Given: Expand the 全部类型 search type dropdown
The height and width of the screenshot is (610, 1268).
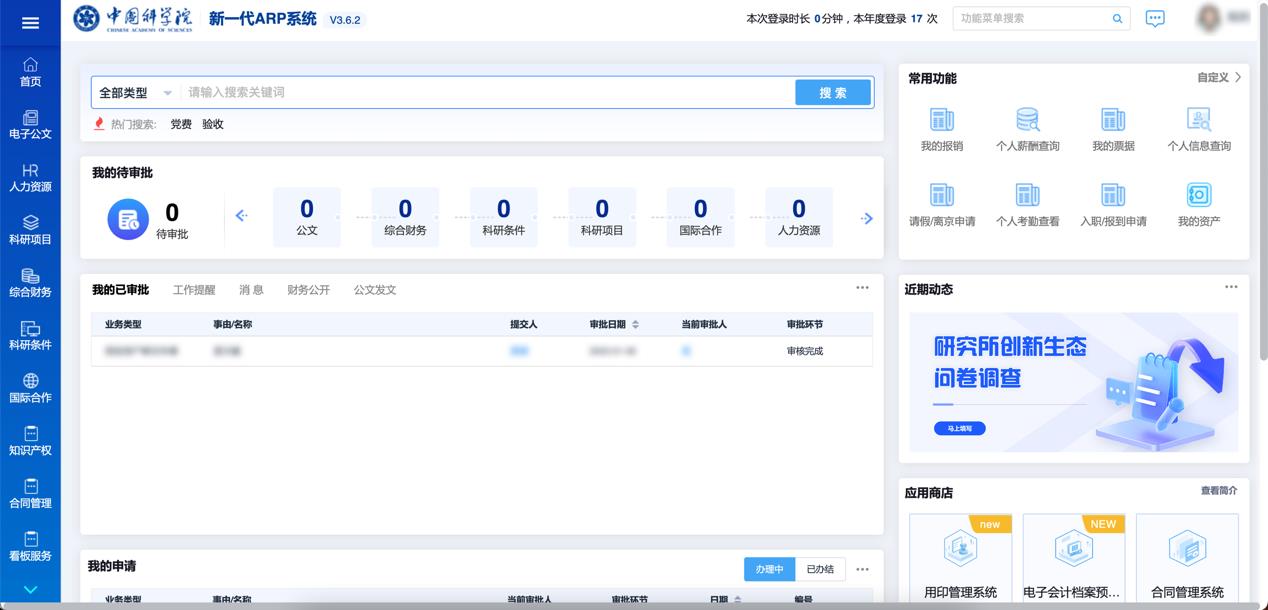Looking at the screenshot, I should click(135, 93).
